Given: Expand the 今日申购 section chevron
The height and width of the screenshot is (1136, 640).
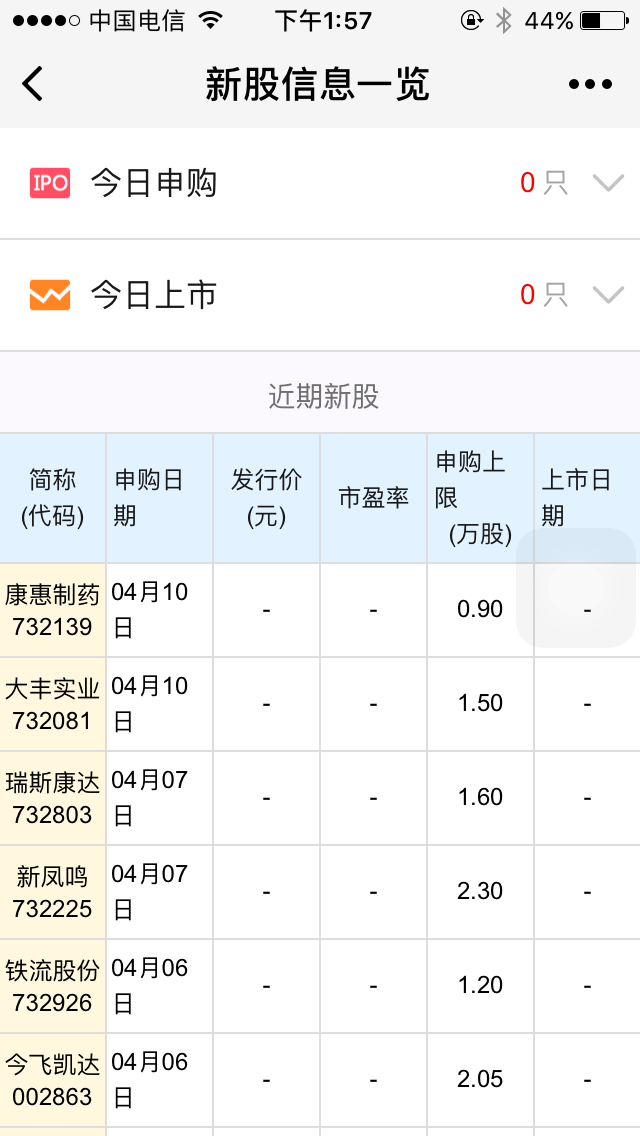Looking at the screenshot, I should coord(608,183).
